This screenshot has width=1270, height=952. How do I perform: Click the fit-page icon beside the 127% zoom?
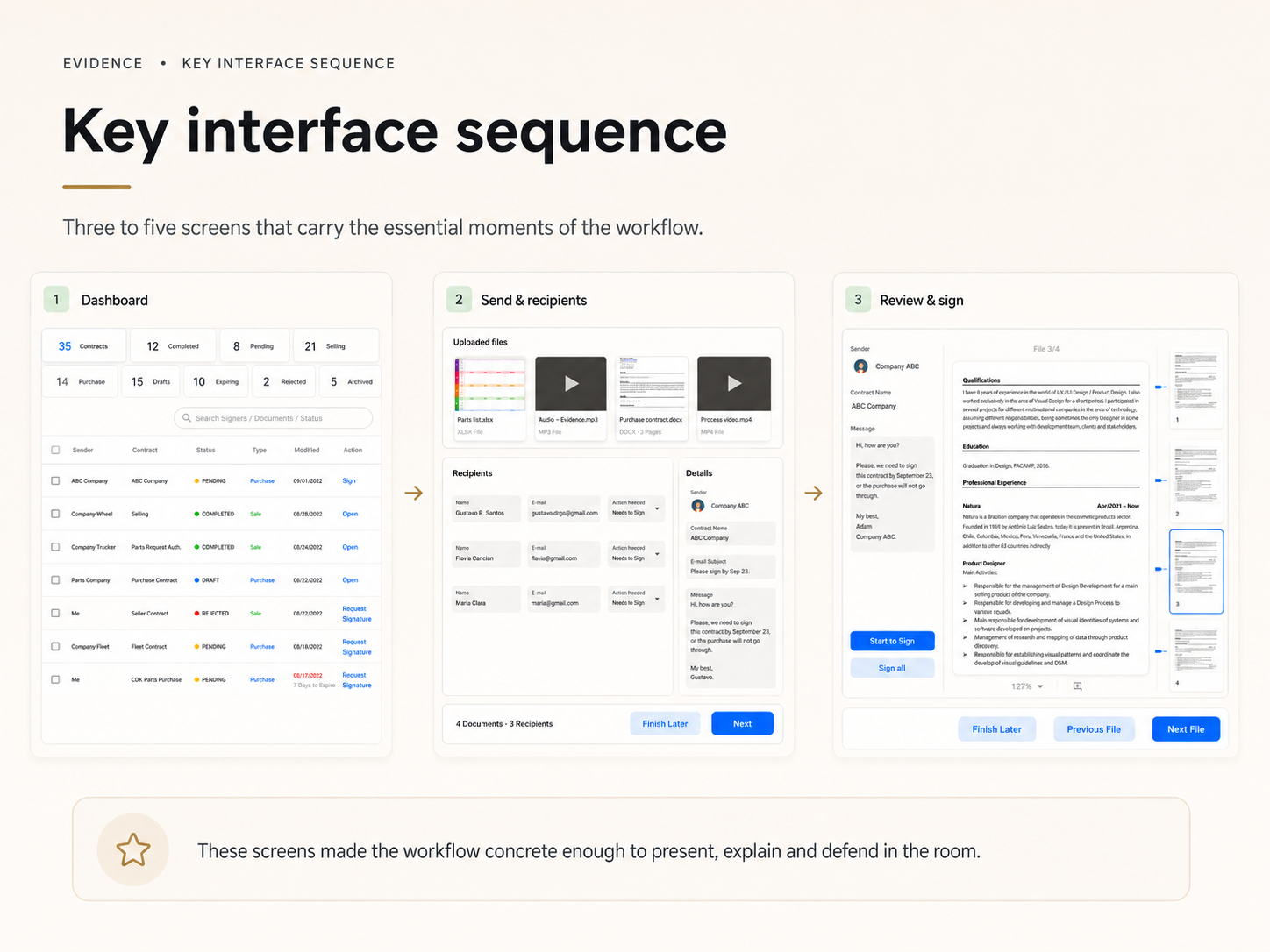[1078, 686]
